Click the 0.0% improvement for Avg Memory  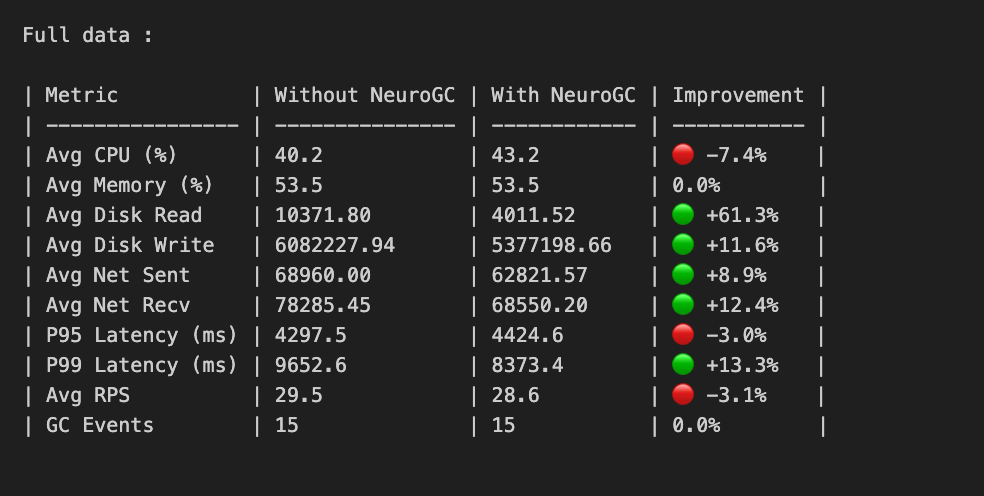click(696, 185)
